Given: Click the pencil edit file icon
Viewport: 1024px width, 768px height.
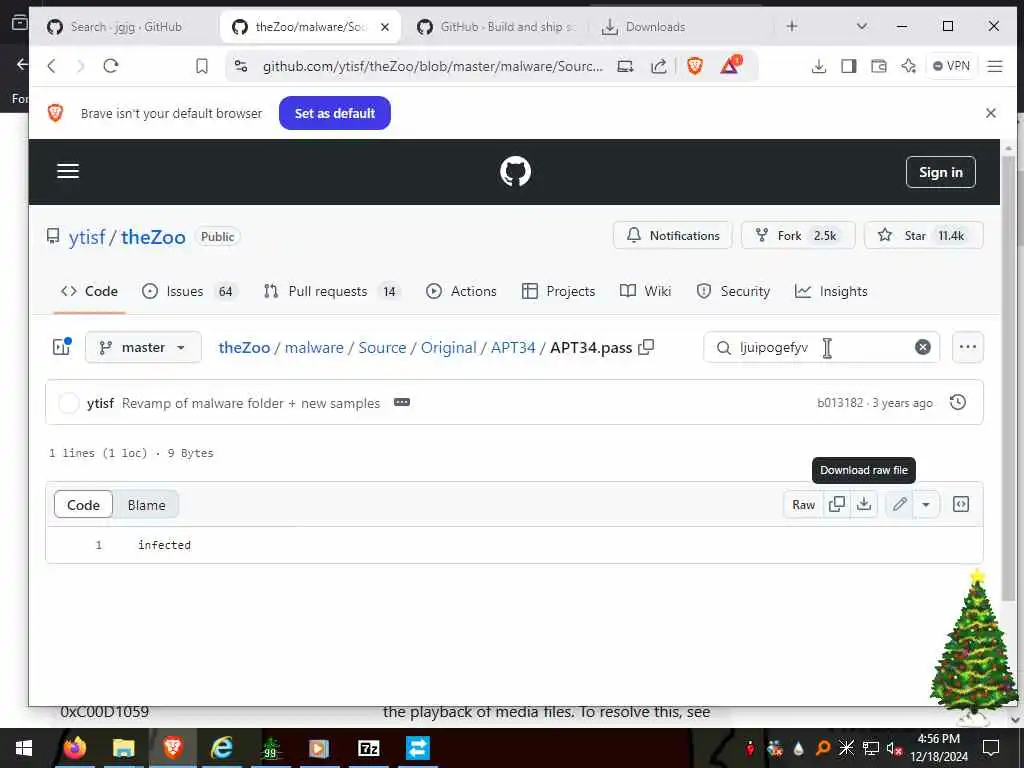Looking at the screenshot, I should [899, 504].
